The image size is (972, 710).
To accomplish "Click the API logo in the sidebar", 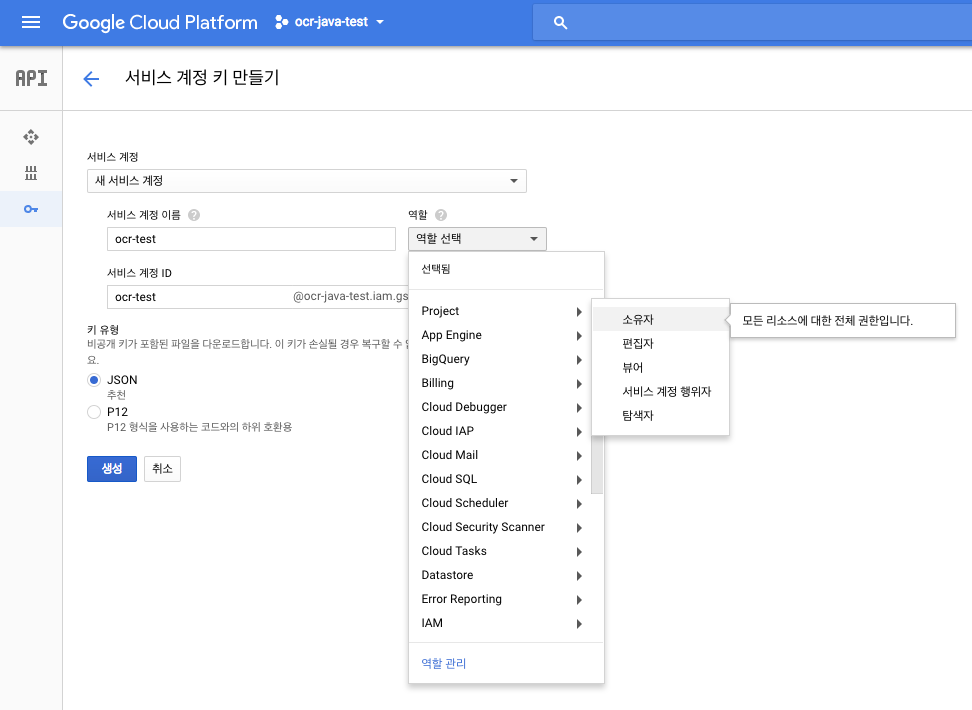I will tap(31, 78).
